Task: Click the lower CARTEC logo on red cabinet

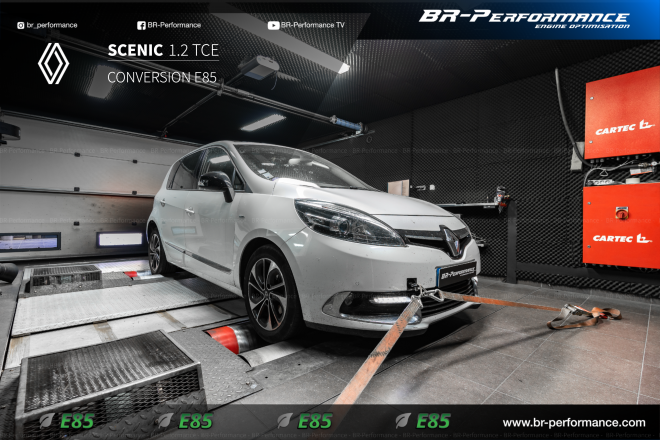Action: click(x=622, y=238)
